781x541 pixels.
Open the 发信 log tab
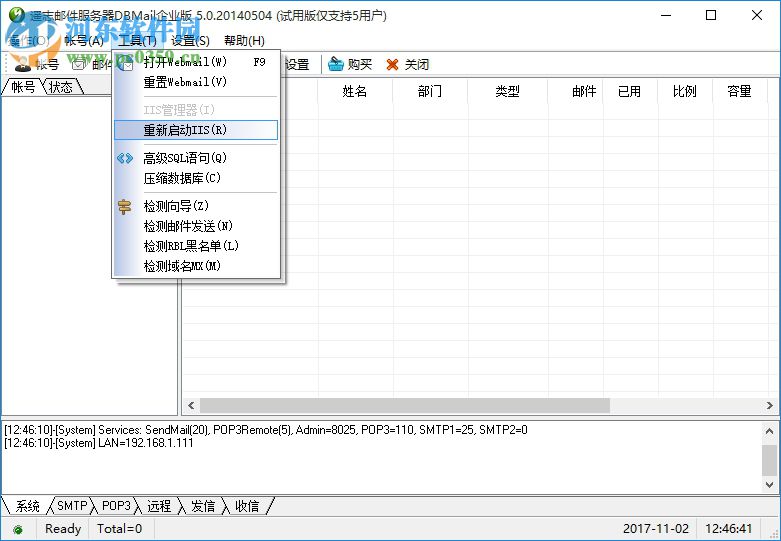click(203, 506)
